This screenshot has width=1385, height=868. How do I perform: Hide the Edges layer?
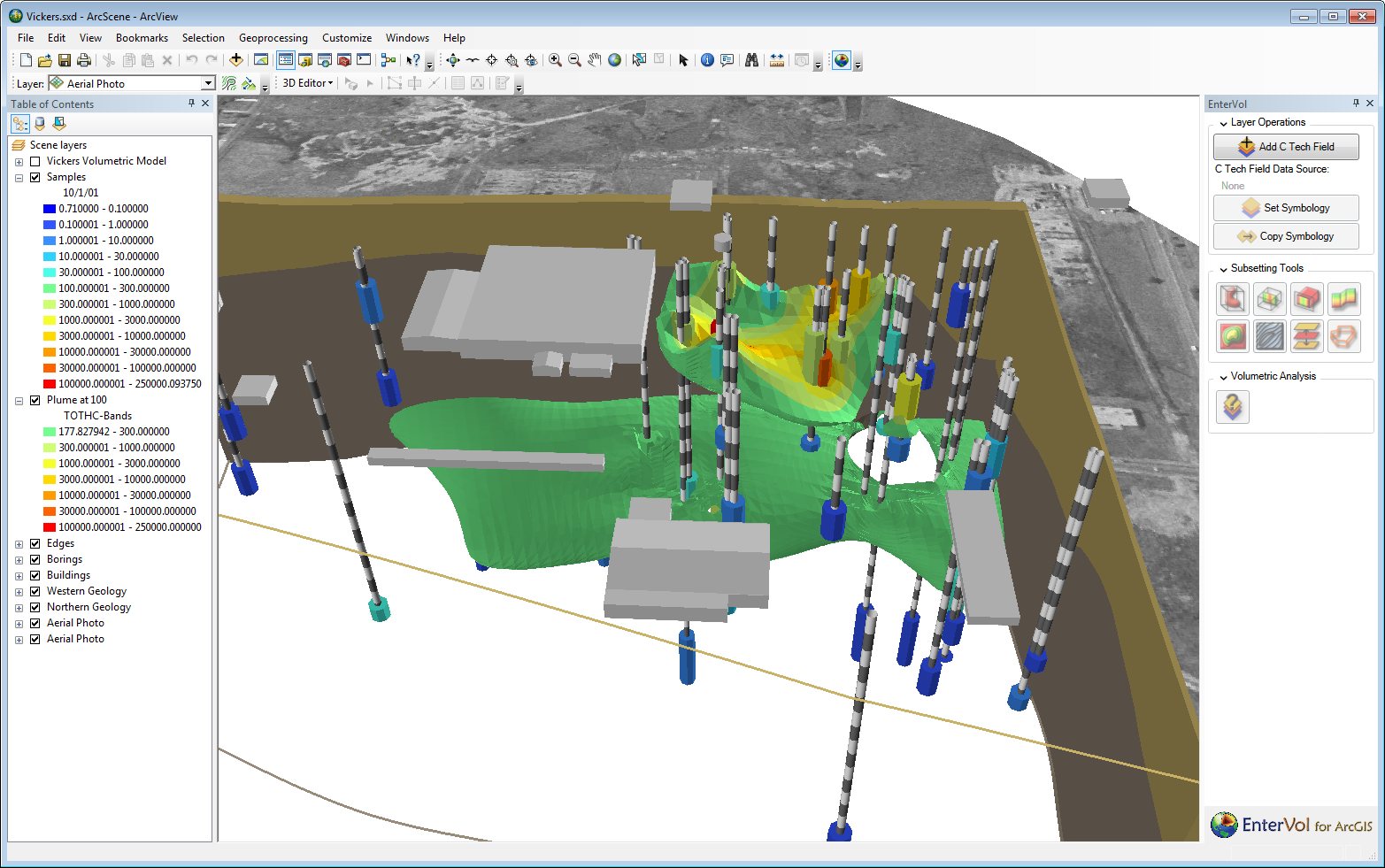tap(35, 543)
